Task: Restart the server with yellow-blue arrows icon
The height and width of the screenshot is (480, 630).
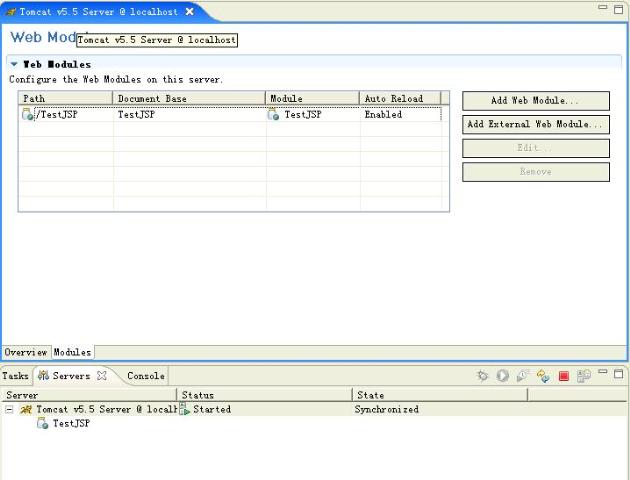Action: point(543,376)
